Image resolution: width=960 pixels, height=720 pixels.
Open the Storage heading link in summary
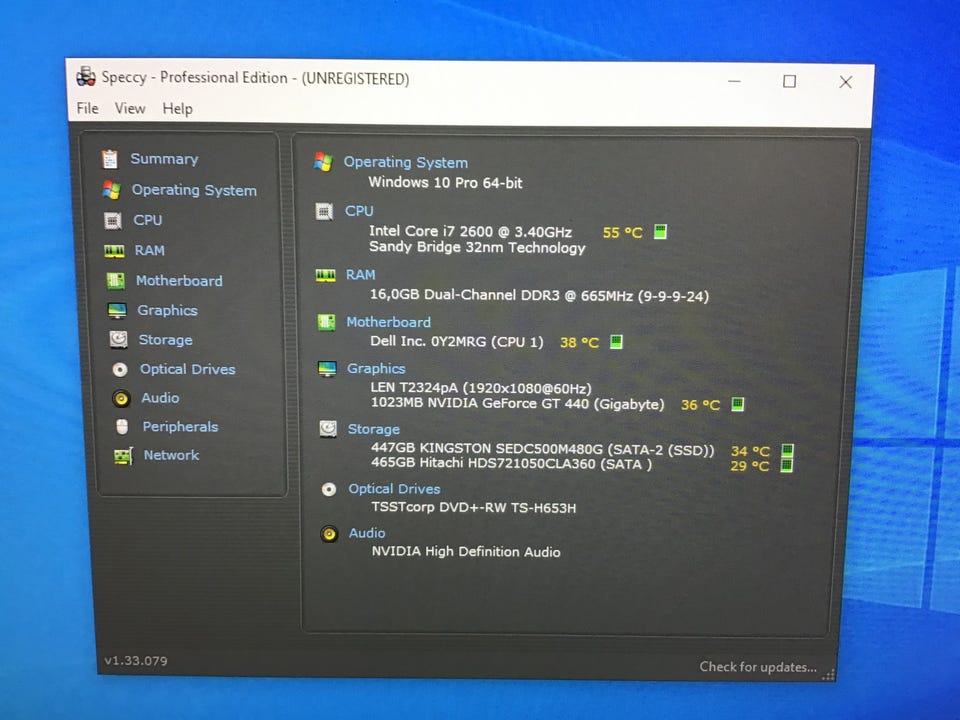pyautogui.click(x=373, y=429)
